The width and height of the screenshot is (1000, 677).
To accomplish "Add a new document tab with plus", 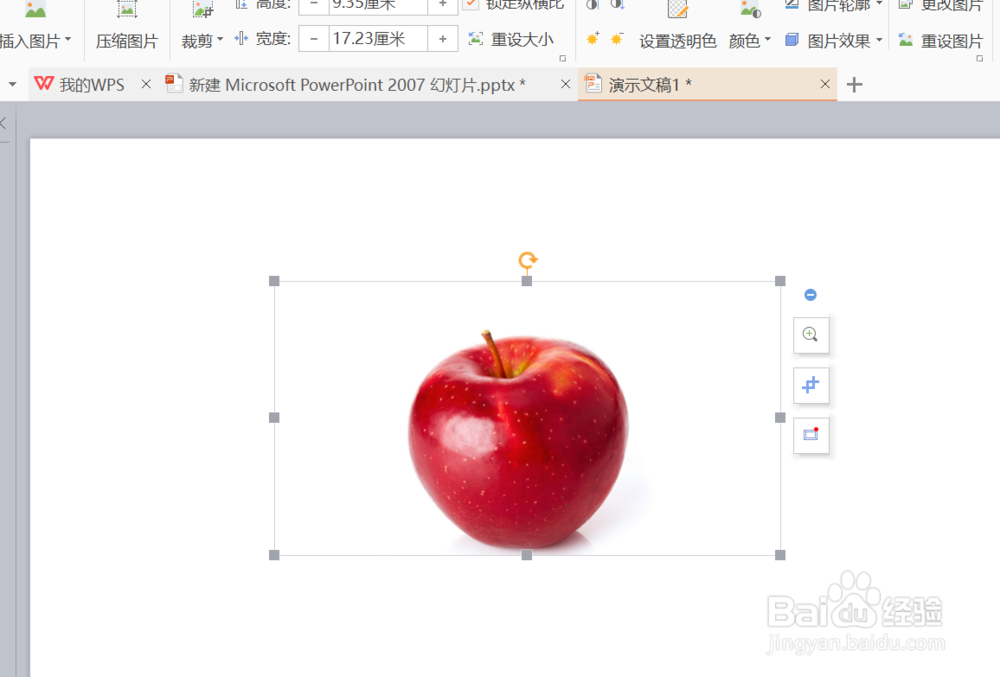I will click(x=855, y=84).
